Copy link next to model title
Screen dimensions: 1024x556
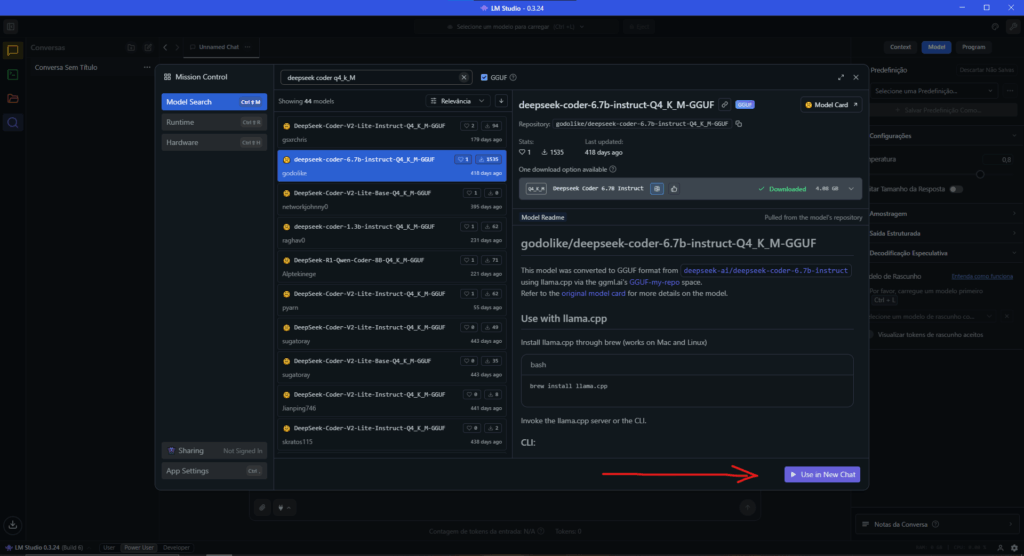(x=724, y=104)
